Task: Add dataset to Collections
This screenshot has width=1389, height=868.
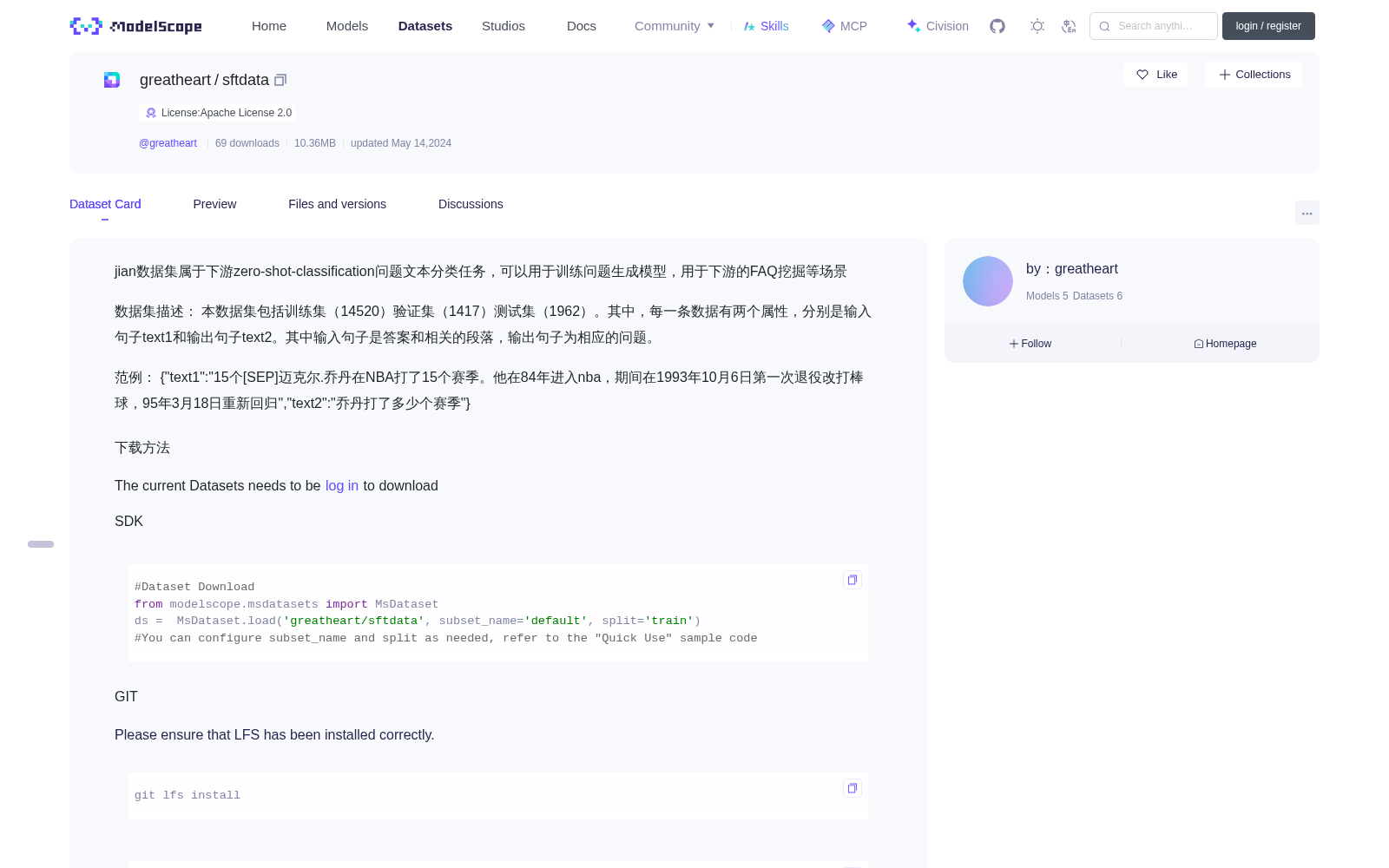Action: pos(1254,75)
